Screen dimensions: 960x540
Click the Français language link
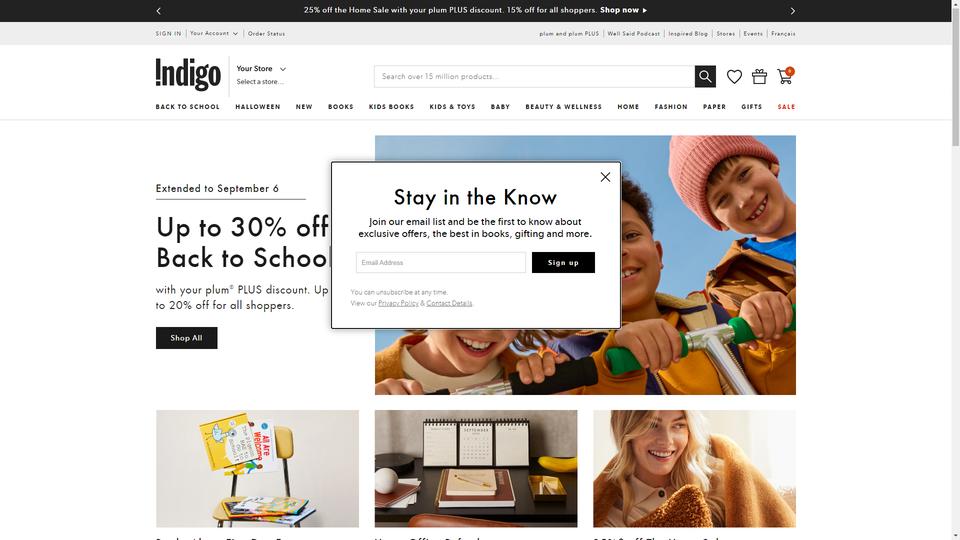[783, 34]
